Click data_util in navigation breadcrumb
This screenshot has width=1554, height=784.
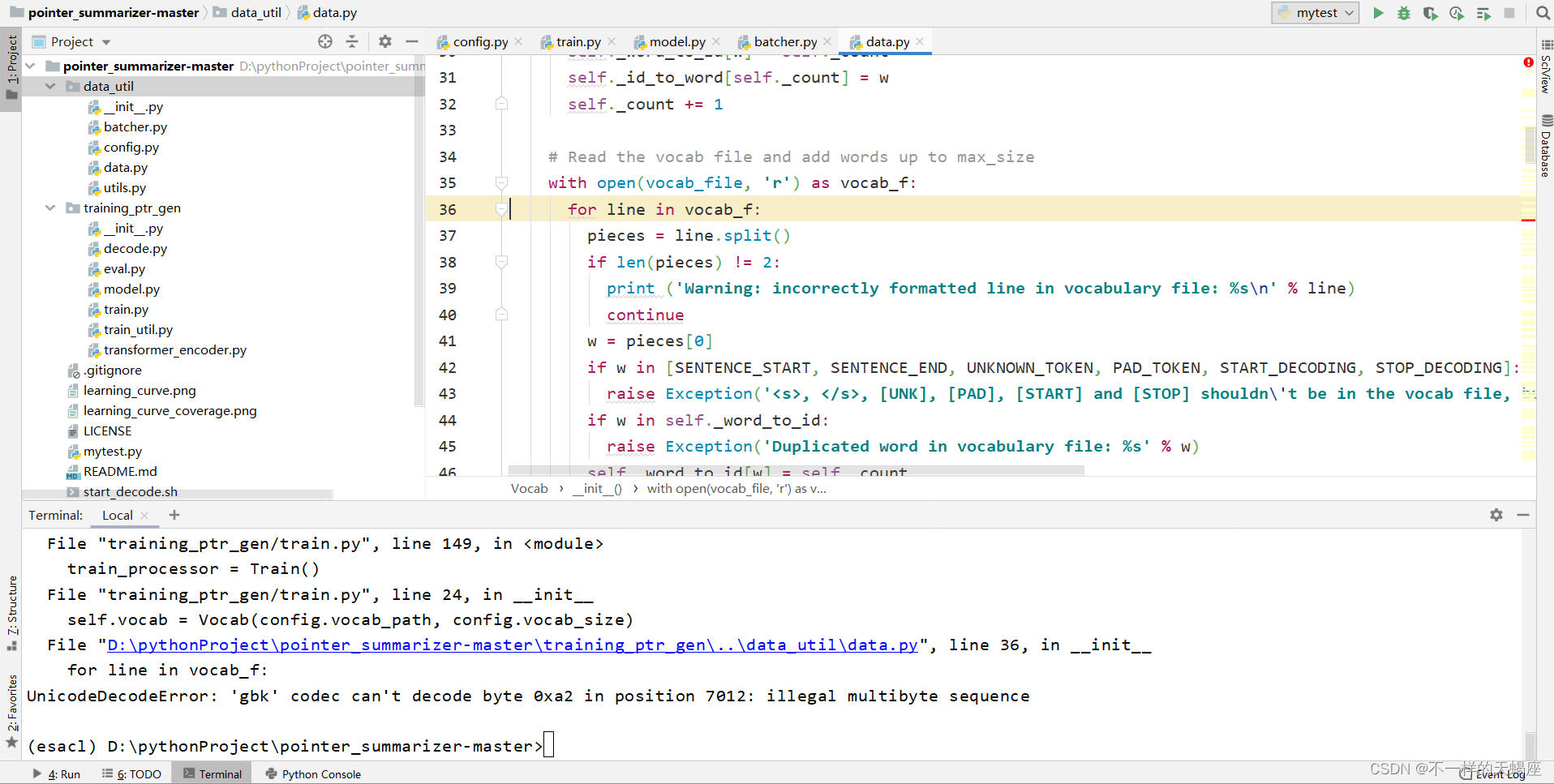(x=247, y=13)
